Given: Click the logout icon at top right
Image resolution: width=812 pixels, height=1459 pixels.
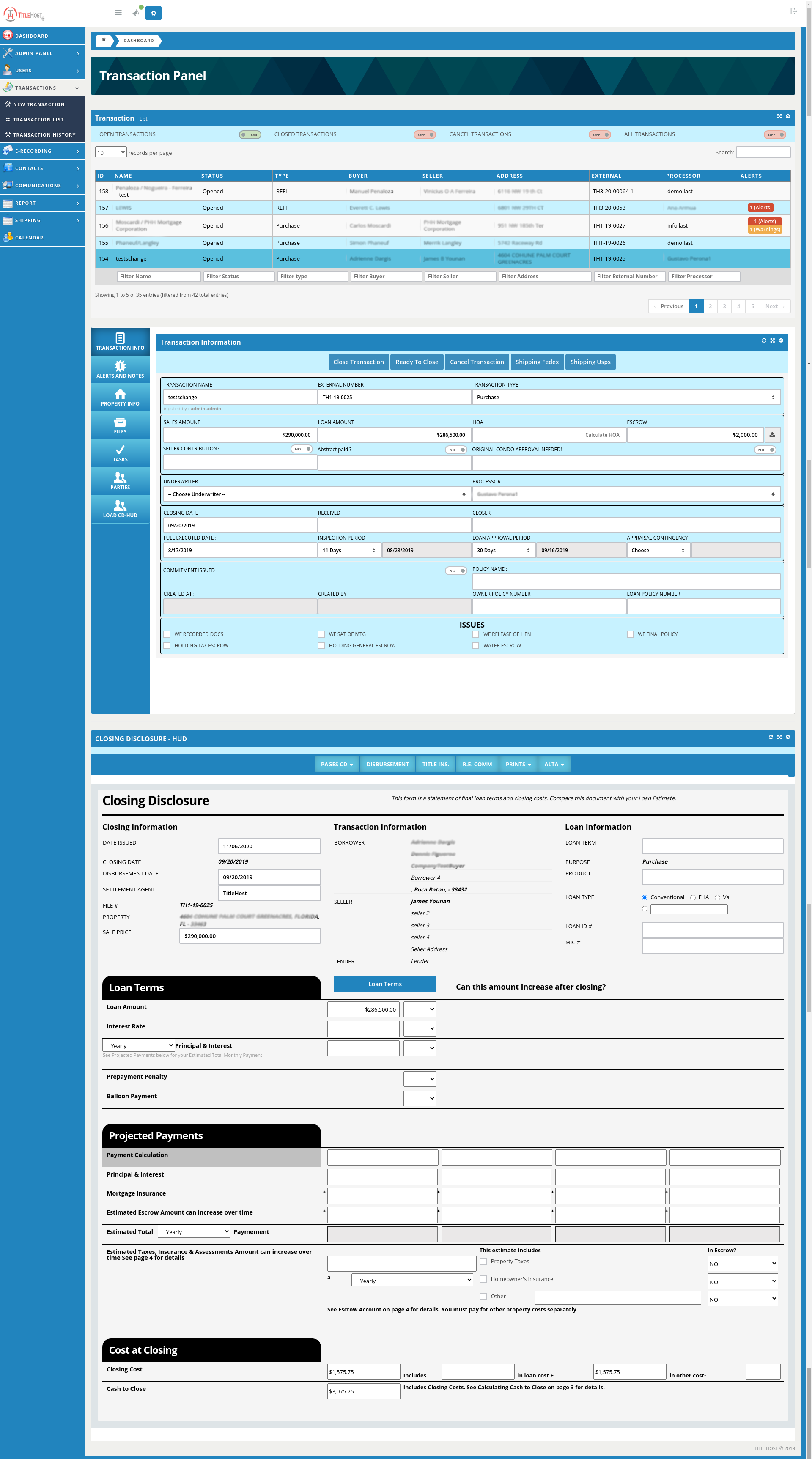Looking at the screenshot, I should 793,11.
